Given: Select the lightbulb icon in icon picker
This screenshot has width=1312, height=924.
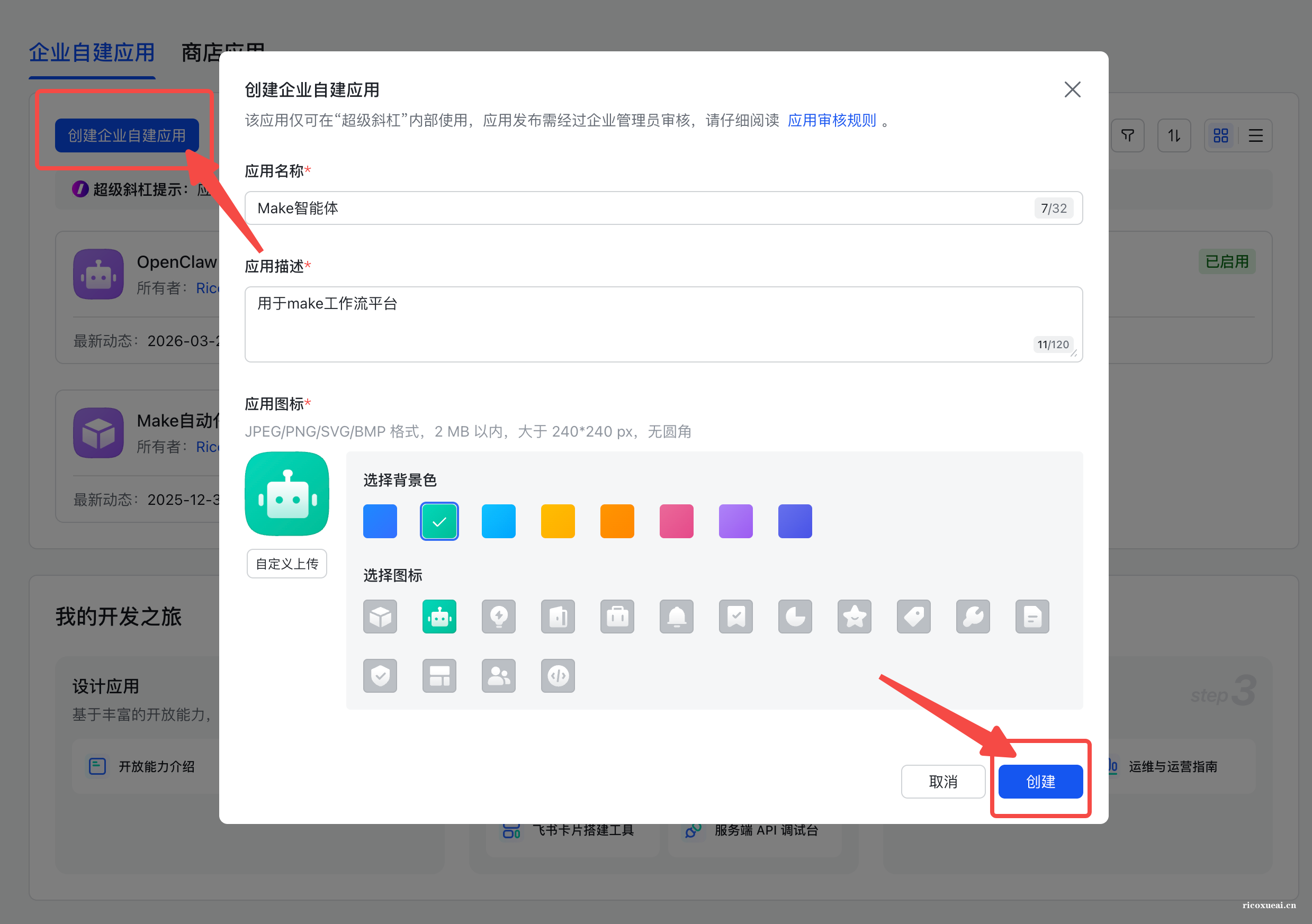Looking at the screenshot, I should coord(498,617).
